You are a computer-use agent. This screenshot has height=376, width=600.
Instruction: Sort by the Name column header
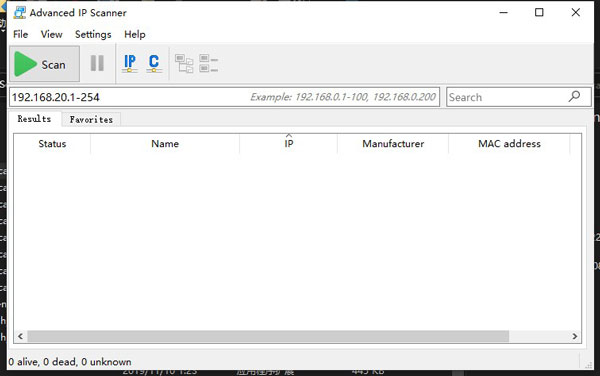coord(165,144)
